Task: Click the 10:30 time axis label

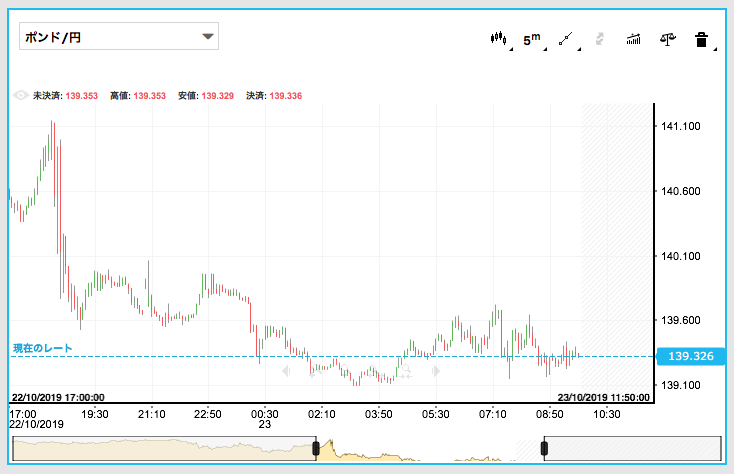Action: pos(607,414)
